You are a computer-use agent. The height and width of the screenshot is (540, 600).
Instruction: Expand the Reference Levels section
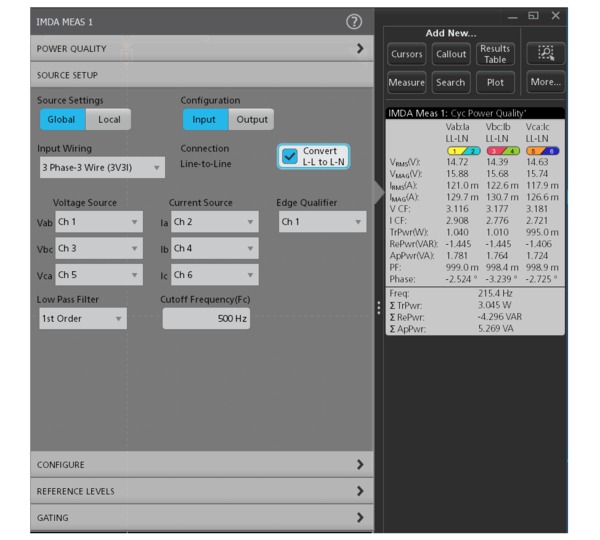point(202,491)
